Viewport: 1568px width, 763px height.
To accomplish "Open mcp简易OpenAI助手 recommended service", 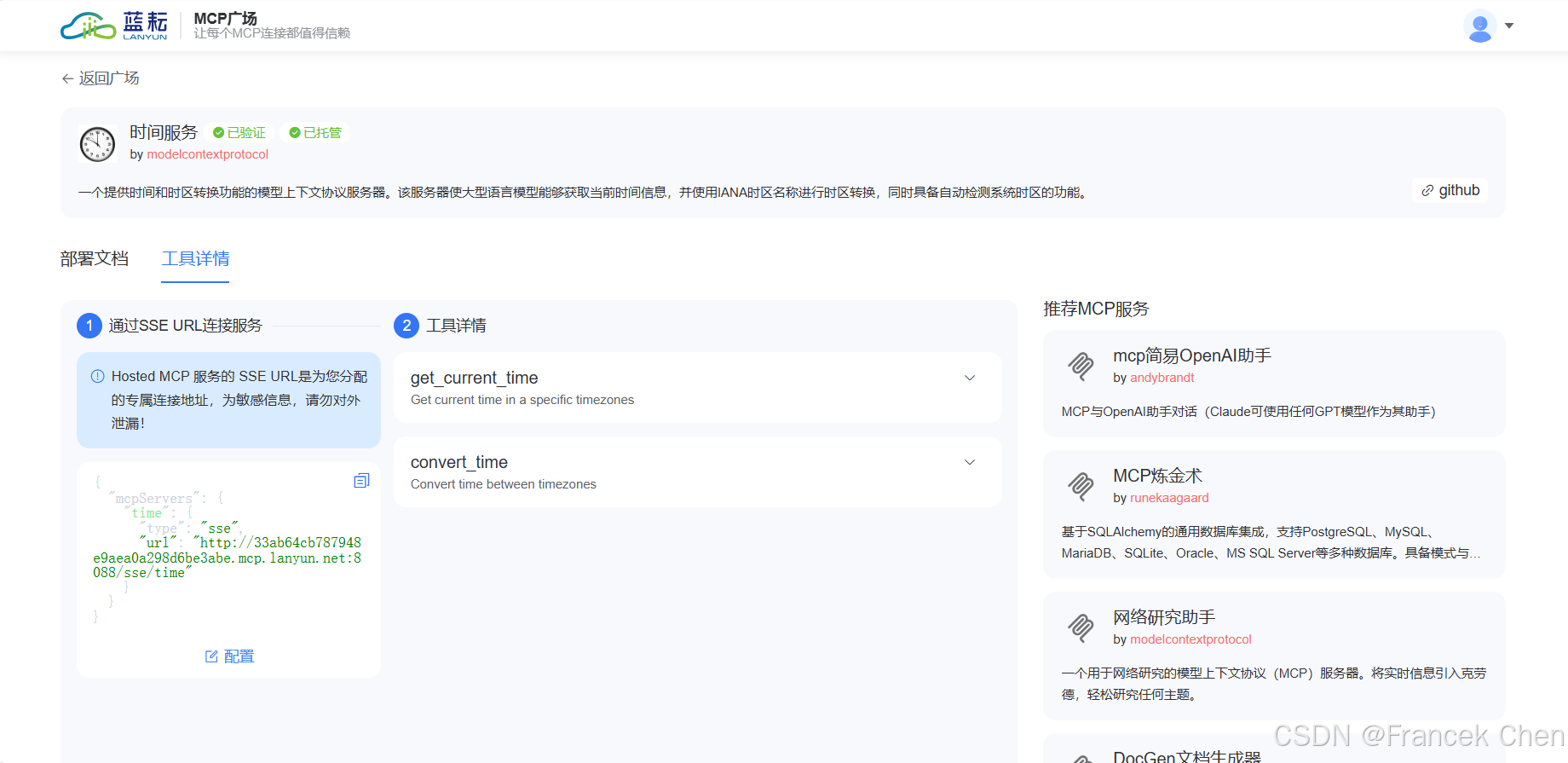I will 1191,355.
